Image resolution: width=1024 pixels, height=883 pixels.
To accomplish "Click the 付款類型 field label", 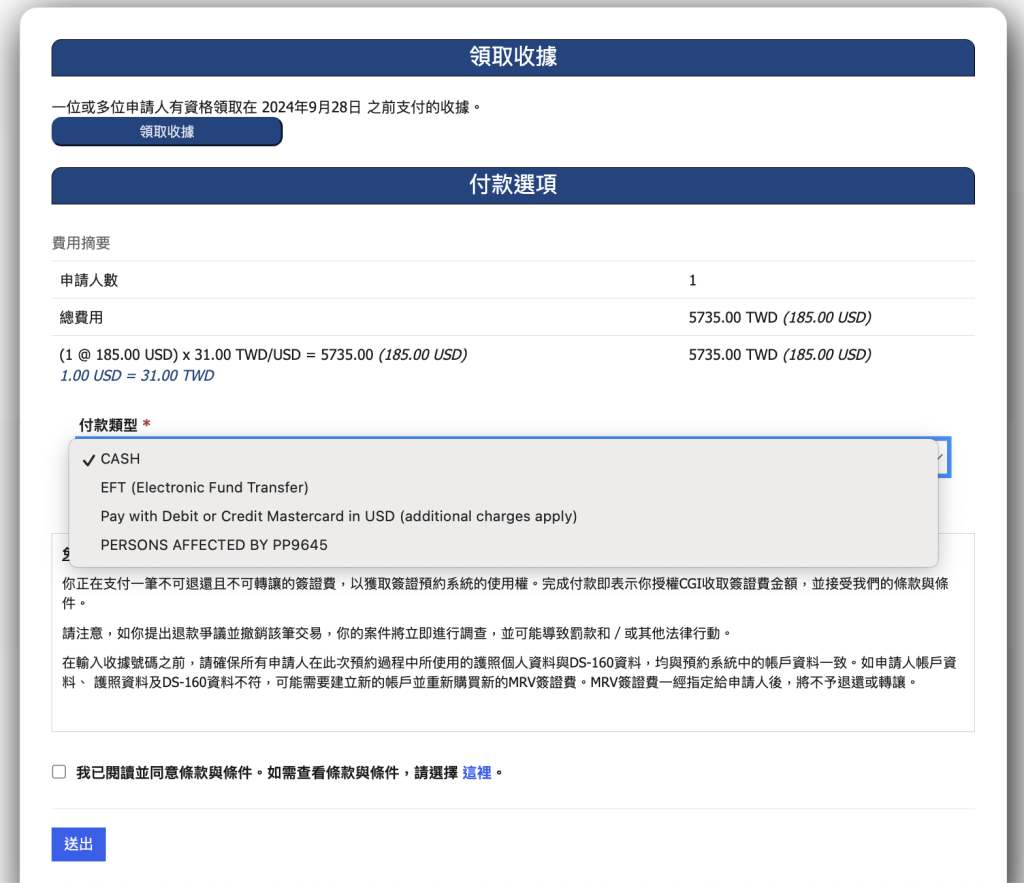I will coord(108,425).
